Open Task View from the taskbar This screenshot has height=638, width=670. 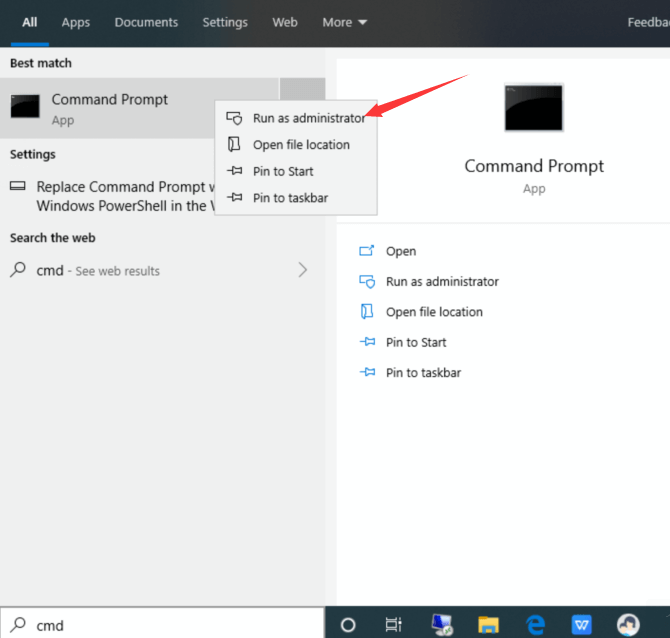point(394,624)
